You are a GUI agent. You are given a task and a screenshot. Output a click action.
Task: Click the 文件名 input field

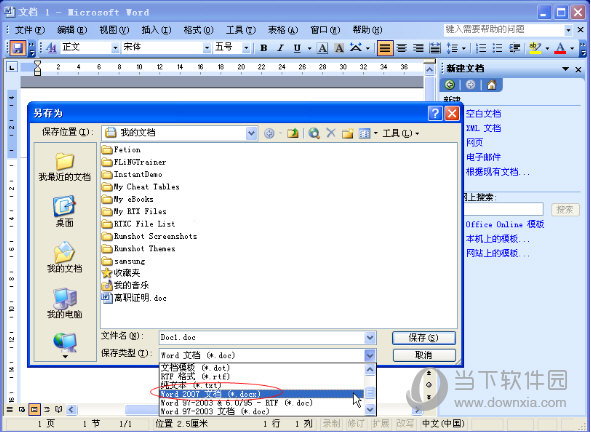(x=262, y=337)
